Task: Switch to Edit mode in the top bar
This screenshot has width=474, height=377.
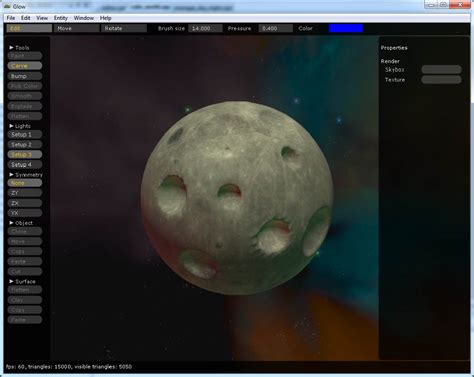Action: pyautogui.click(x=29, y=28)
